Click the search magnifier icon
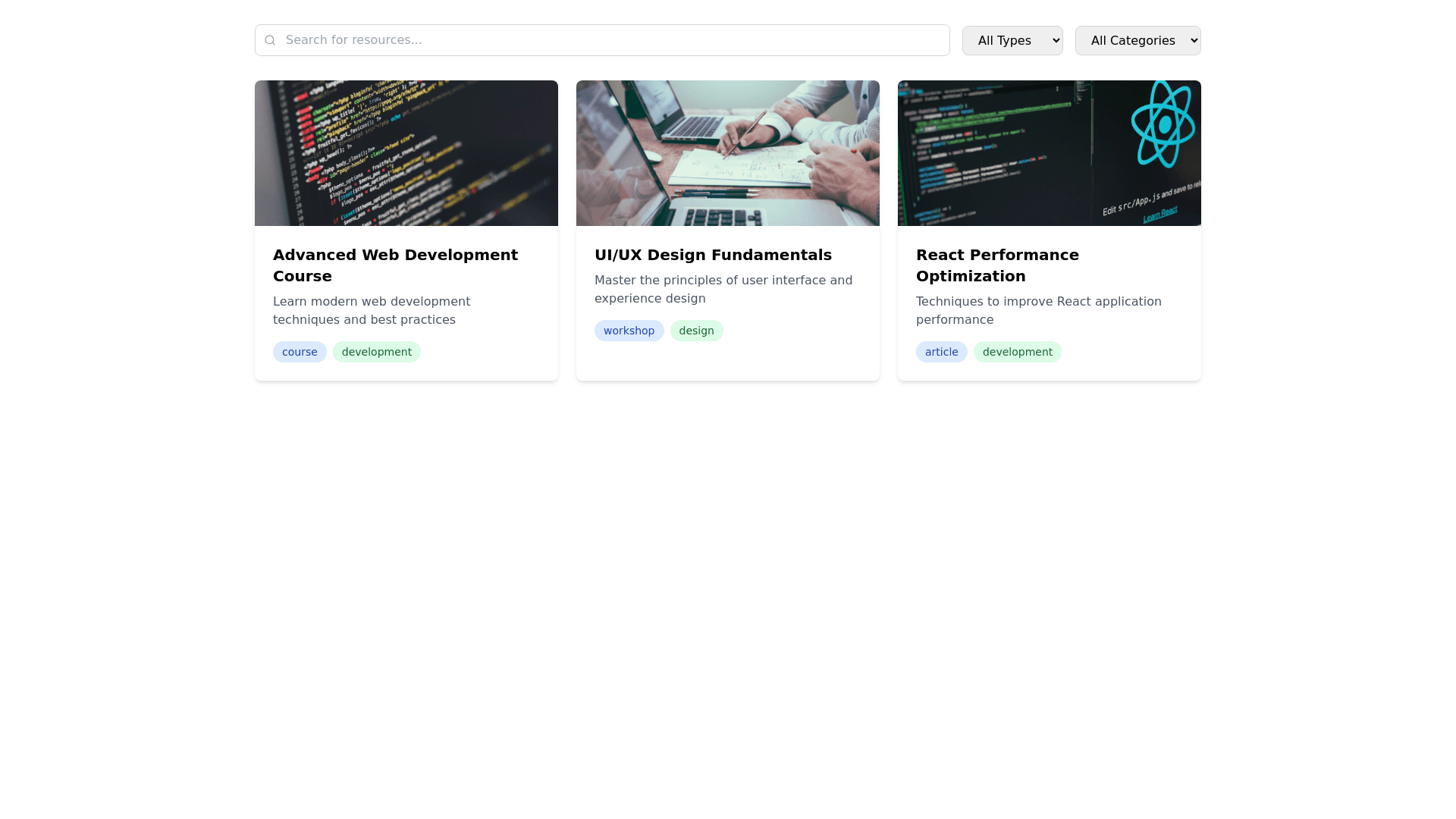The image size is (1456, 819). (x=270, y=40)
